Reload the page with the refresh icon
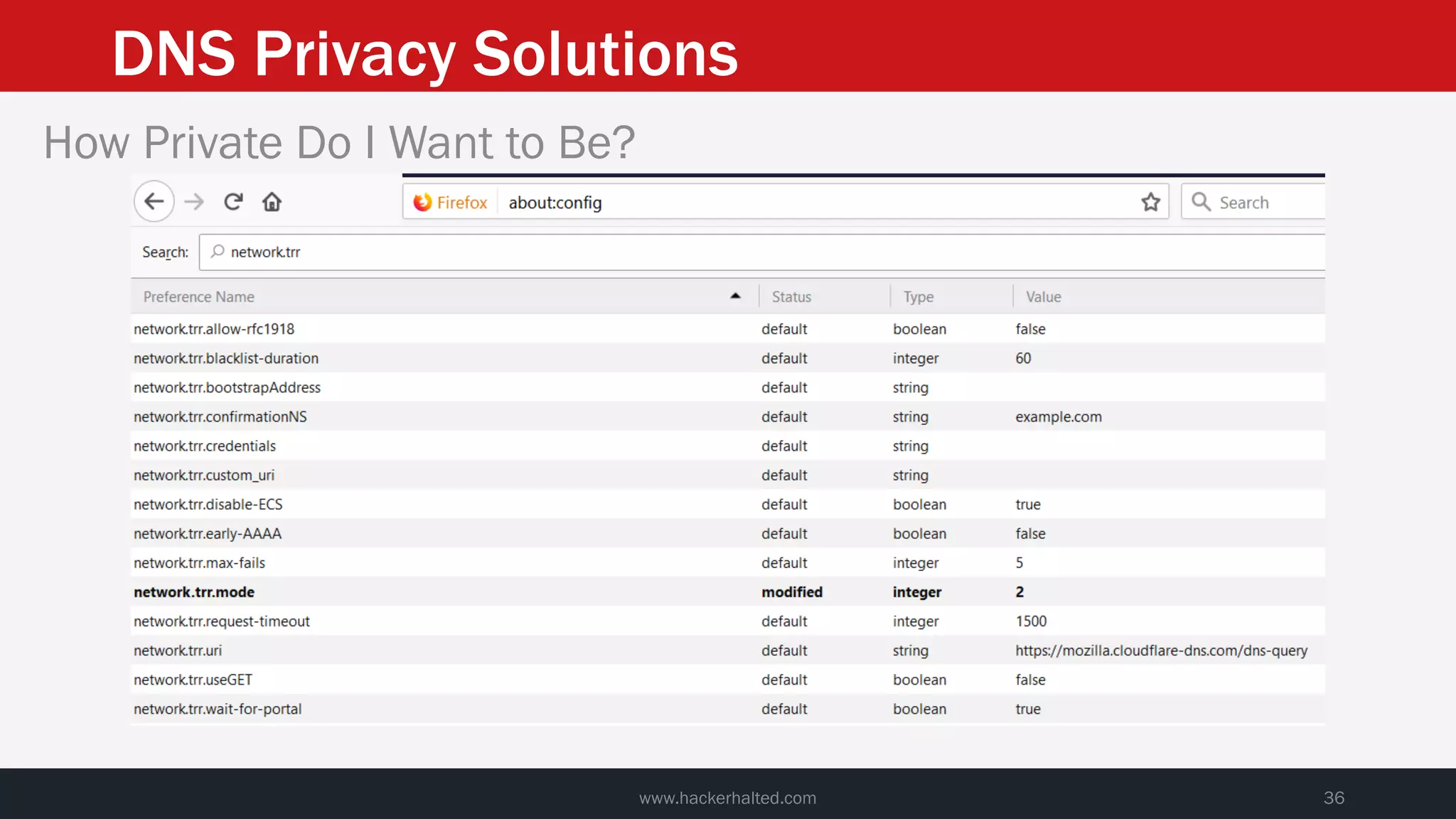Screen dimensions: 1456x819 pyautogui.click(x=233, y=202)
